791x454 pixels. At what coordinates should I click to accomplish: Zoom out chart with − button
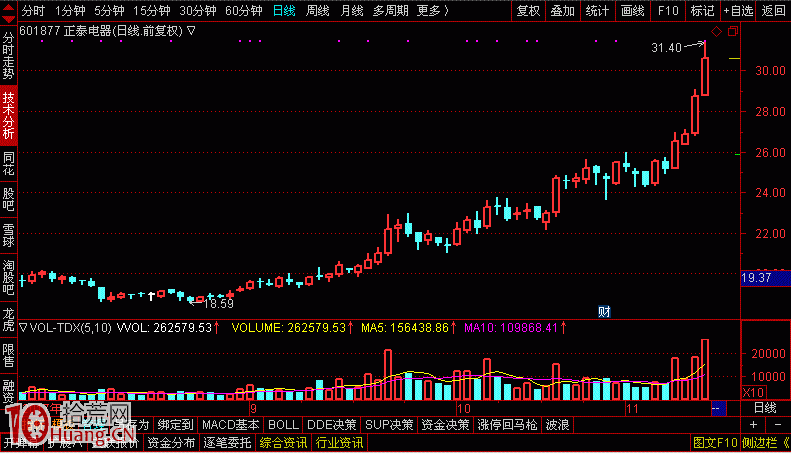tap(778, 425)
